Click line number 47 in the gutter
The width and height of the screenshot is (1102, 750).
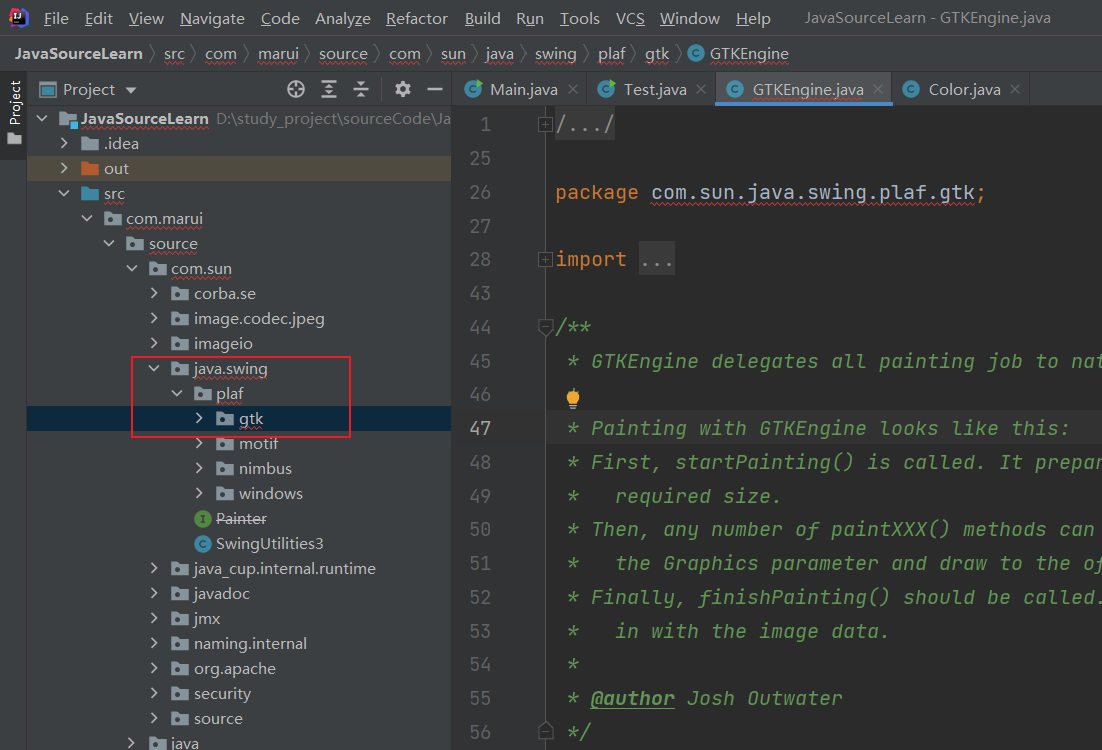point(480,428)
